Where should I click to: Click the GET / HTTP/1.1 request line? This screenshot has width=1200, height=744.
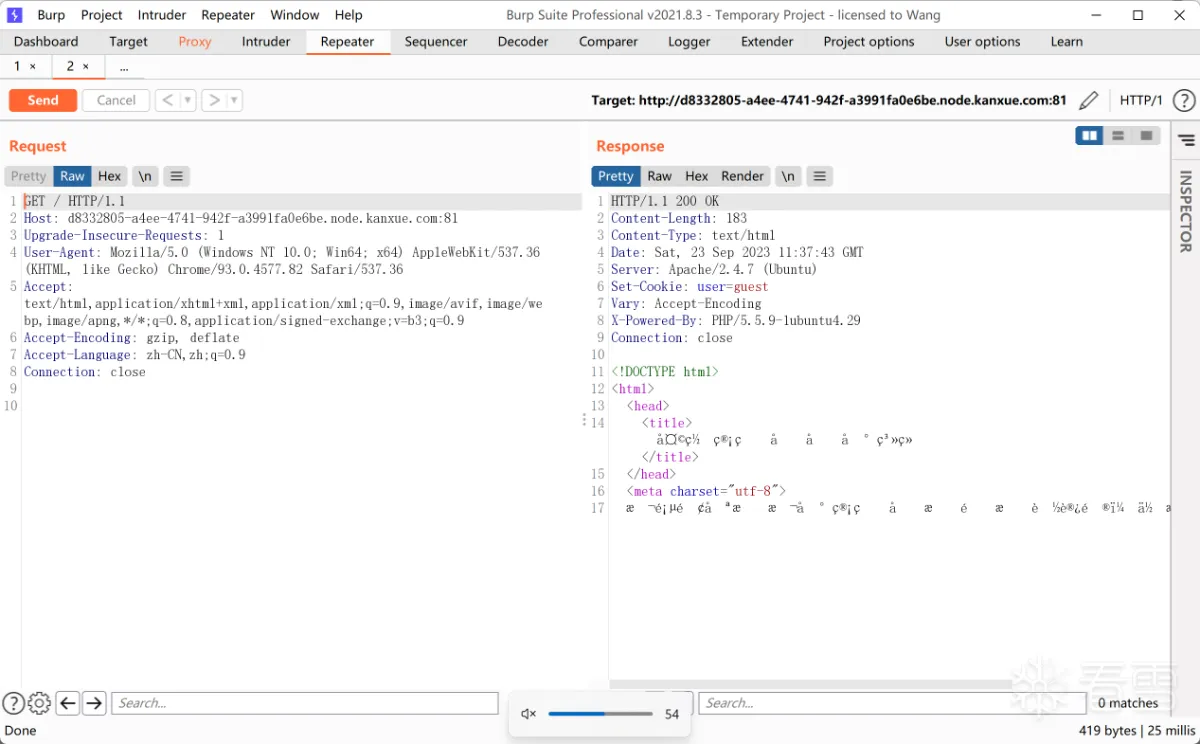pyautogui.click(x=75, y=201)
